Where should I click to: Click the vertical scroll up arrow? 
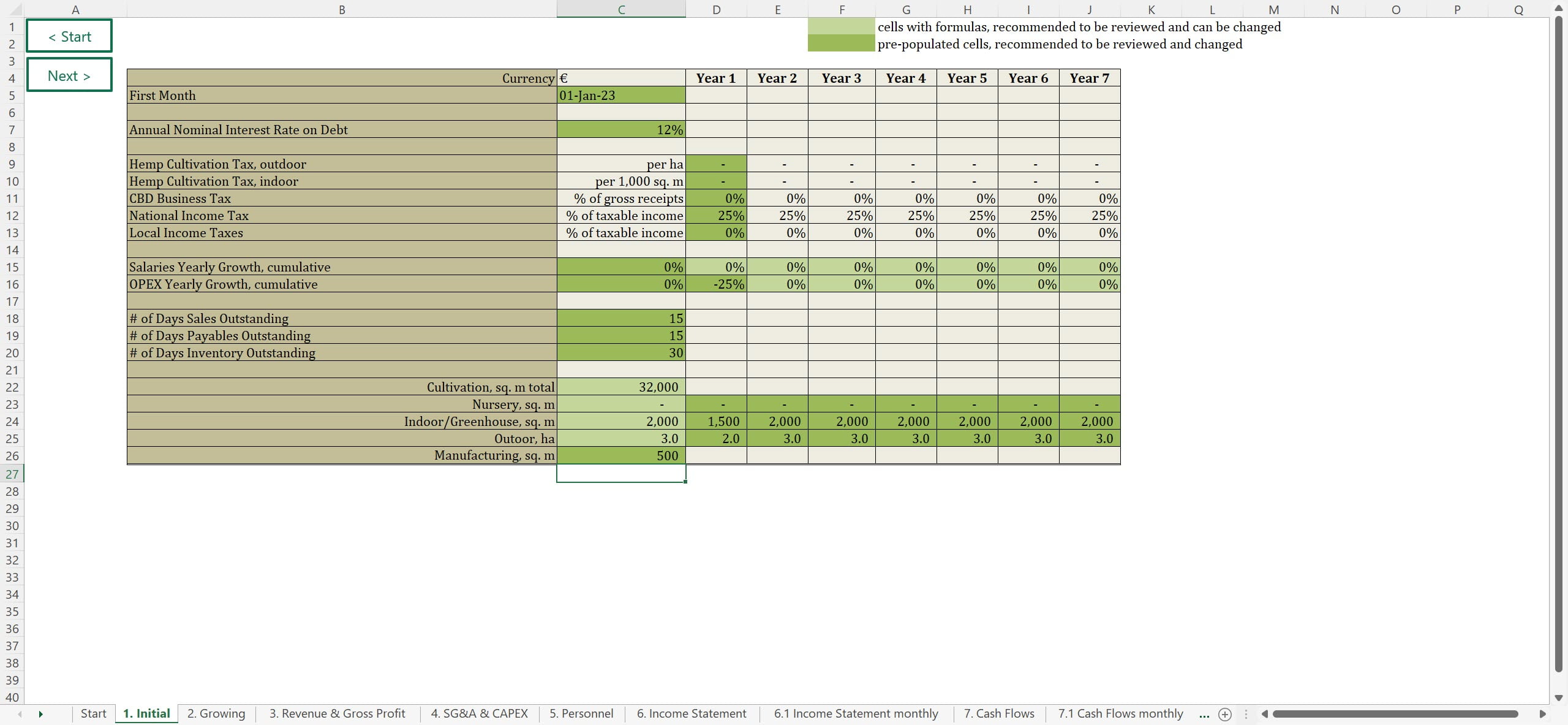point(1559,9)
